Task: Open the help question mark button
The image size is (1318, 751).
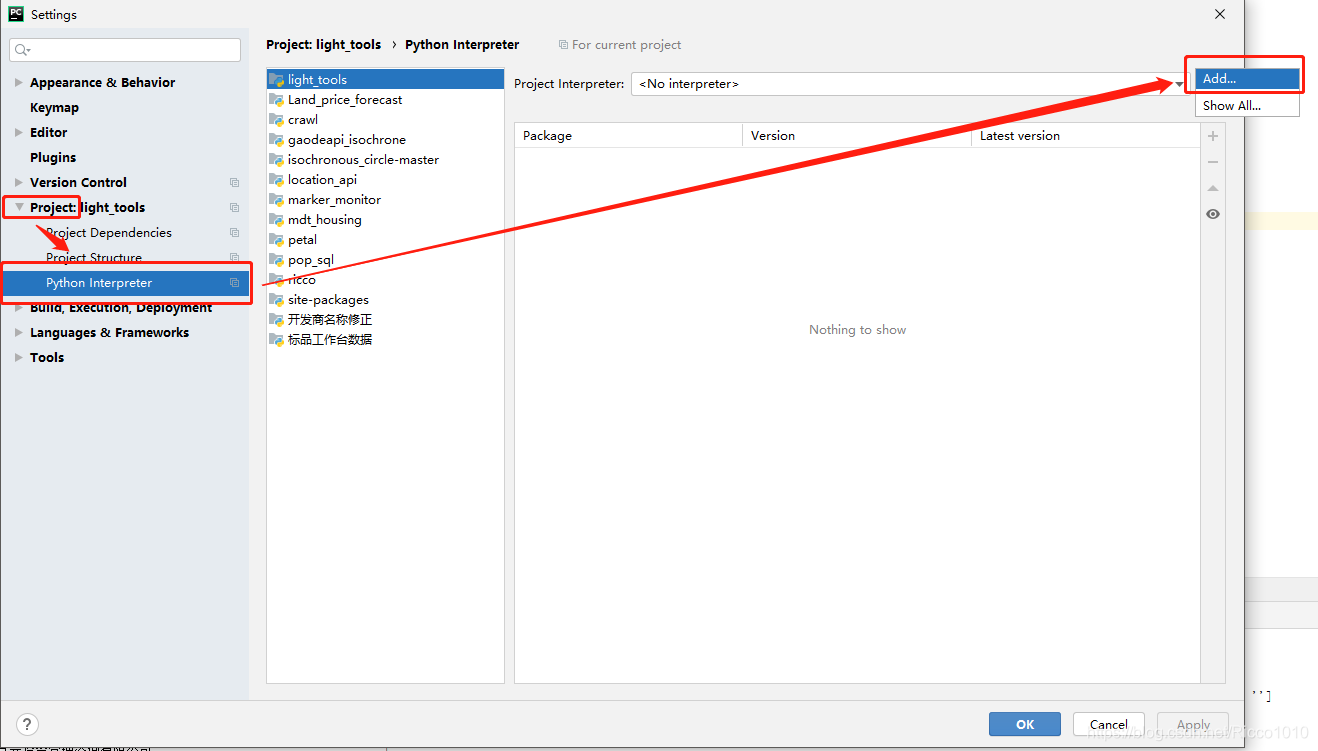Action: point(27,725)
